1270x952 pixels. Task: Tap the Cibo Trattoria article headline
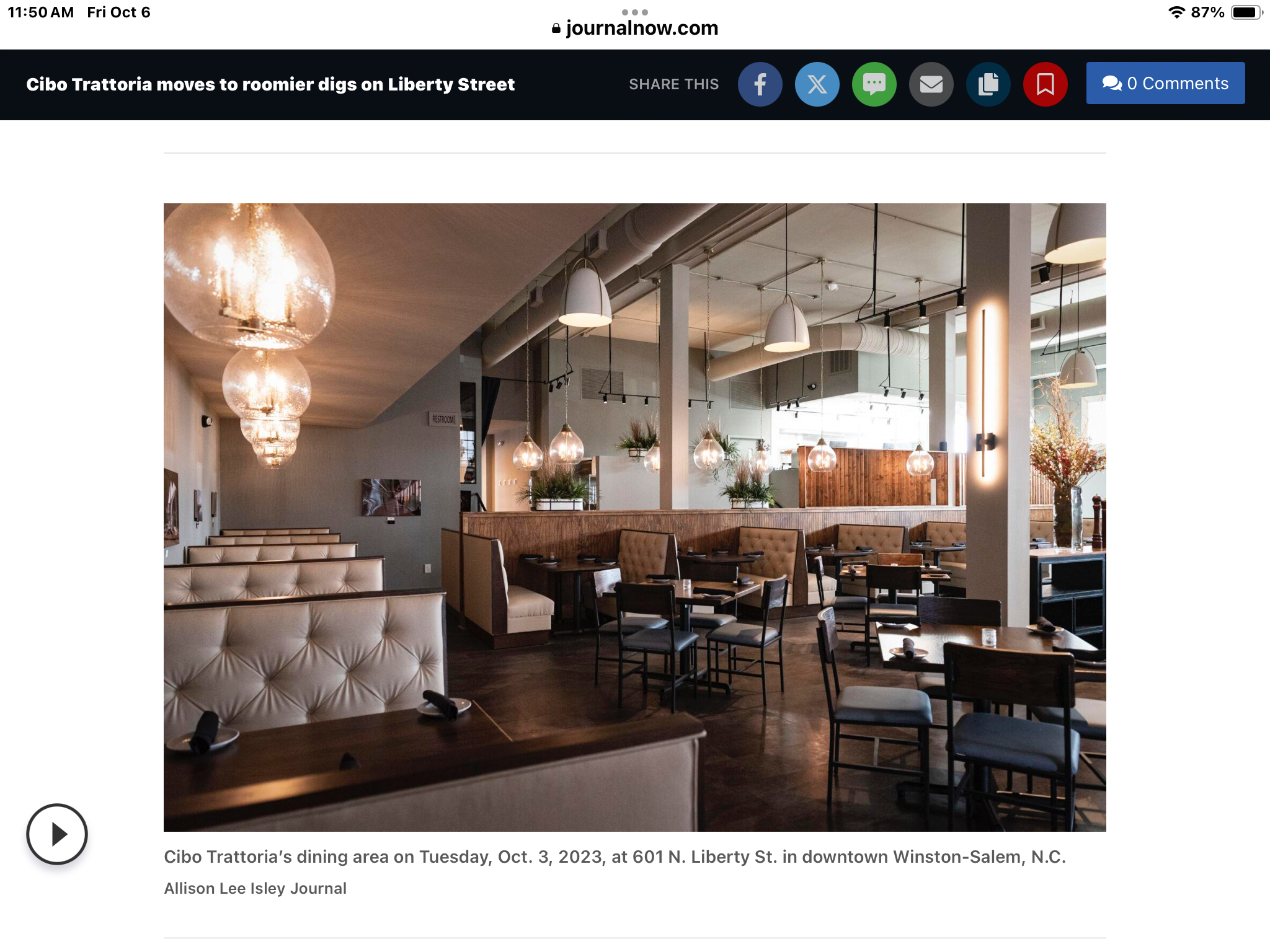pos(270,84)
